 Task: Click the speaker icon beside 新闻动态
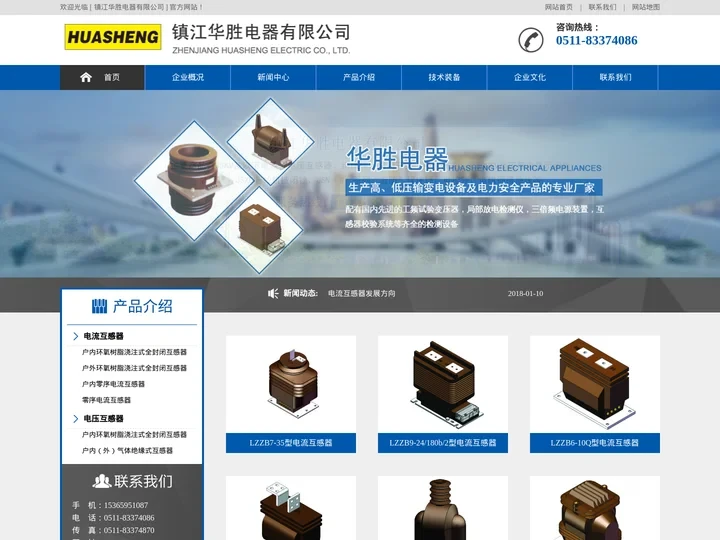[x=273, y=293]
